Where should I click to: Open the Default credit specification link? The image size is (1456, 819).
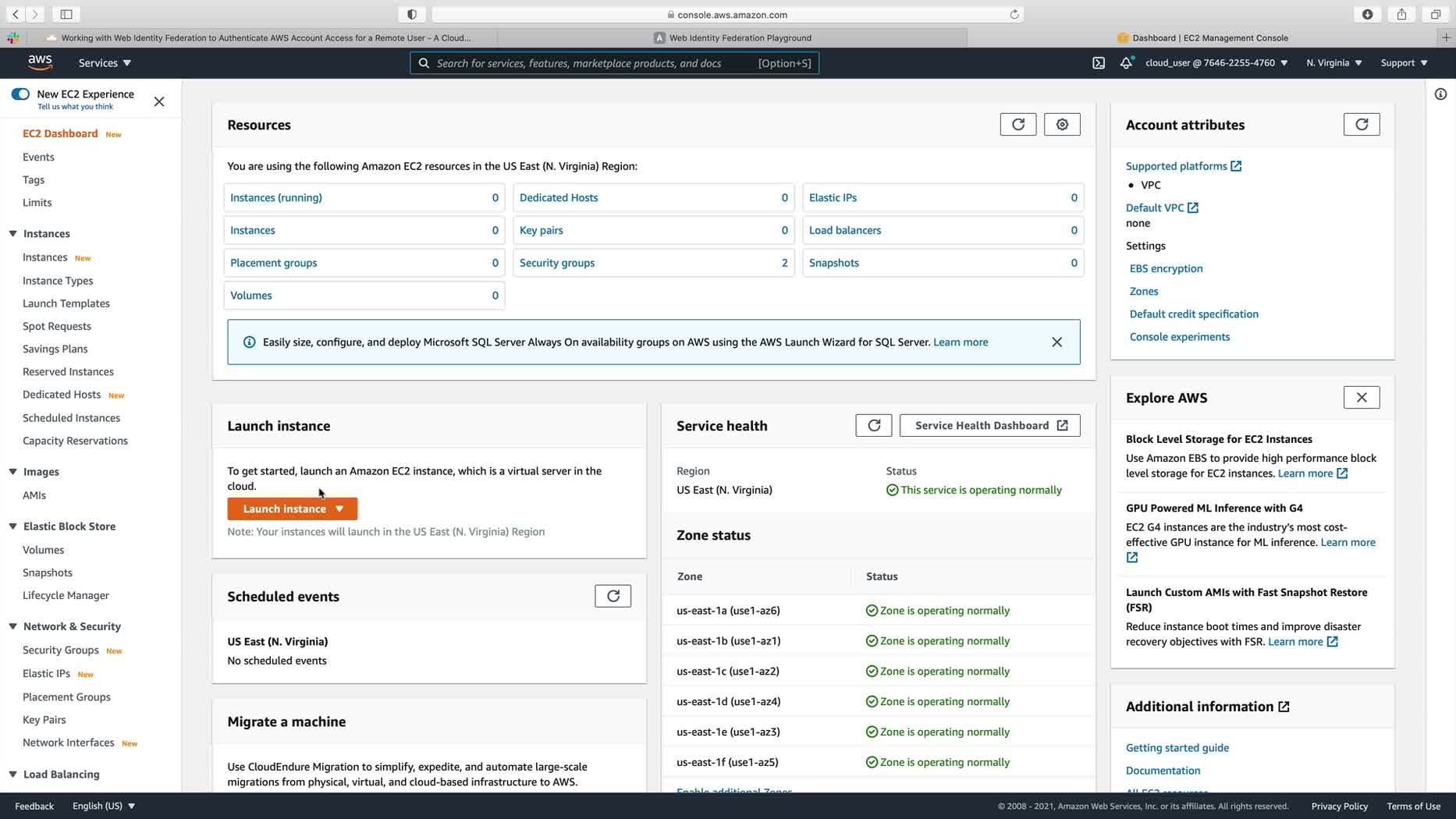[x=1194, y=314]
